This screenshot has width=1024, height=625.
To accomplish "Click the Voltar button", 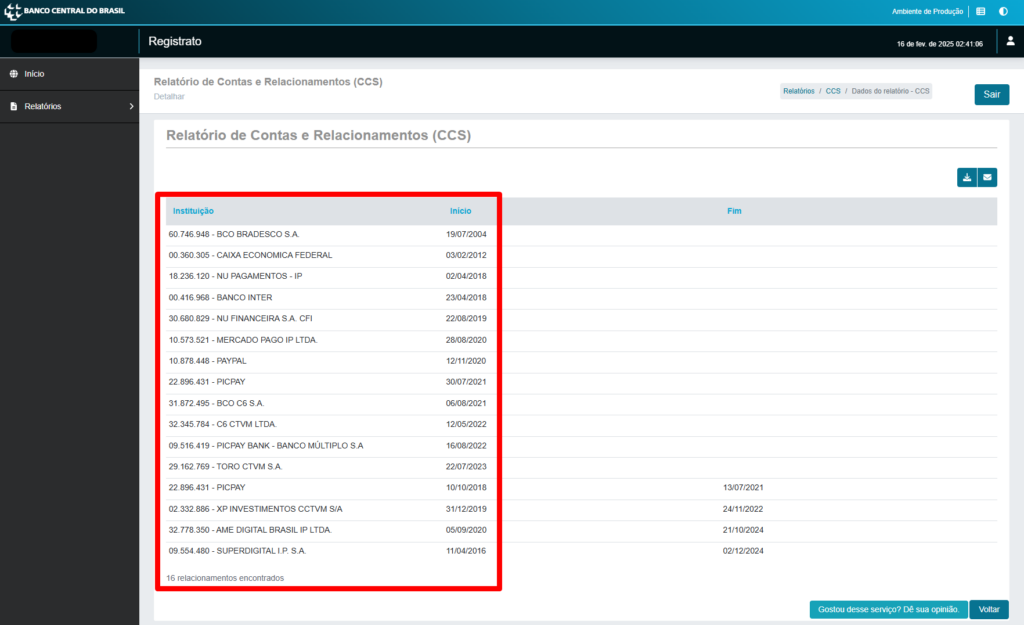I will (989, 609).
